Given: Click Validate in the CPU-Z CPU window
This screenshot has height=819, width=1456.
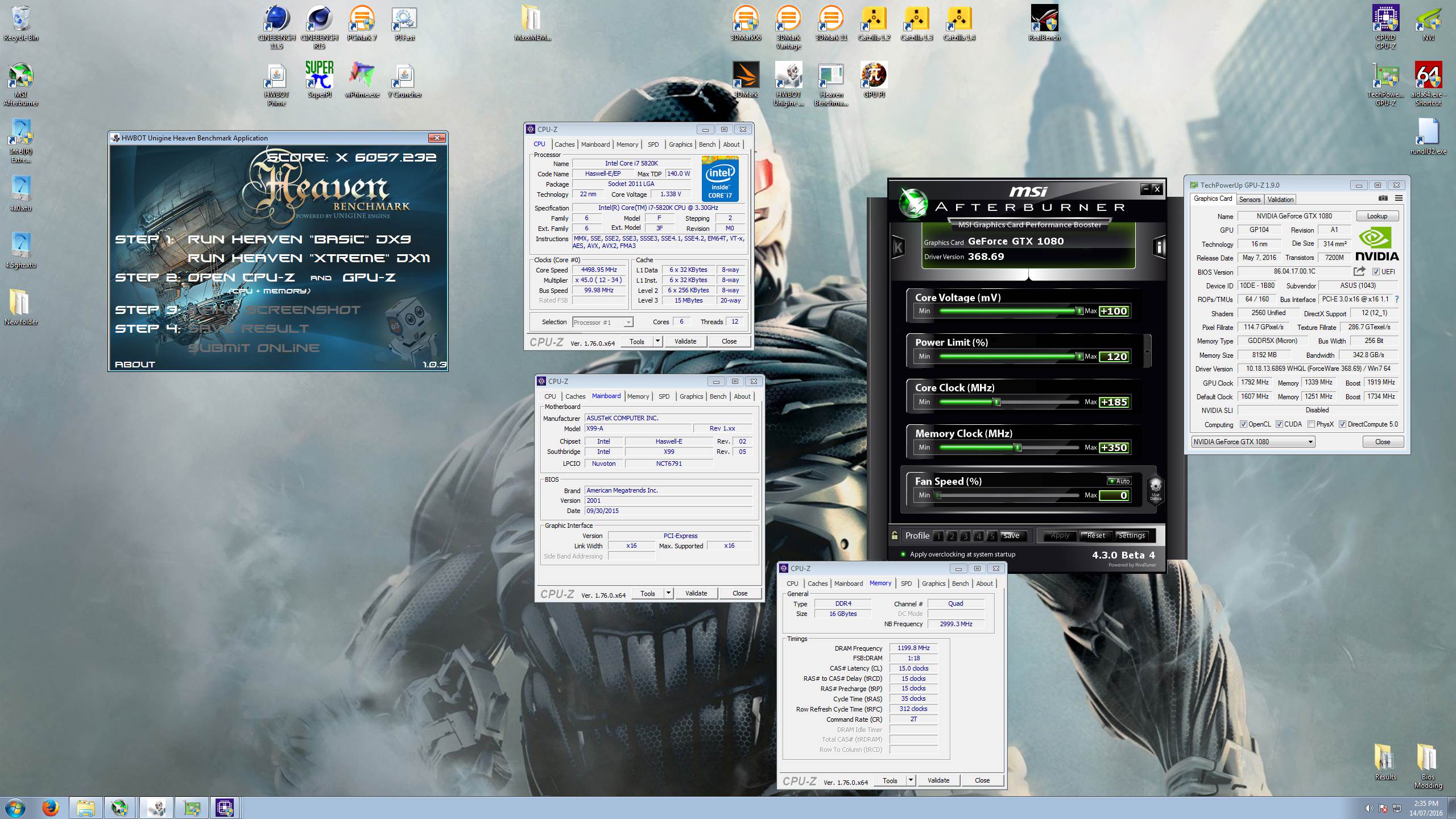Looking at the screenshot, I should pos(685,341).
